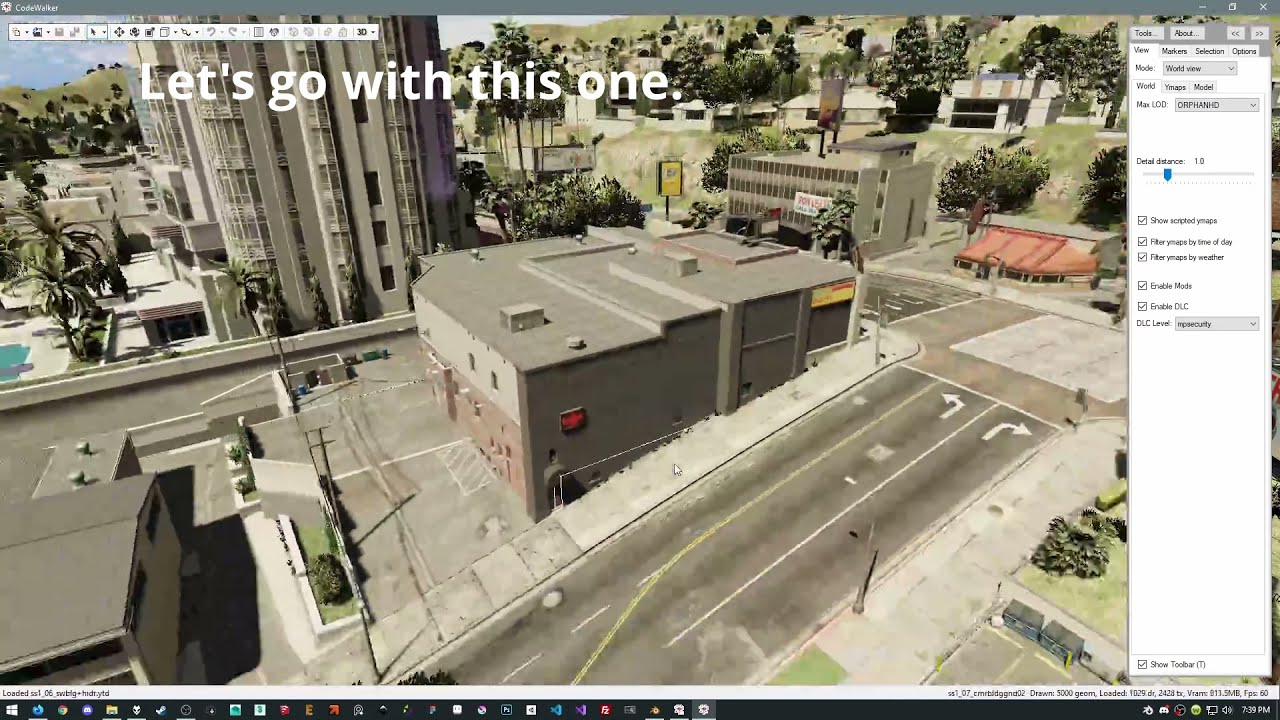
Task: Toggle Show scripted ymaps checkbox
Action: (1142, 220)
